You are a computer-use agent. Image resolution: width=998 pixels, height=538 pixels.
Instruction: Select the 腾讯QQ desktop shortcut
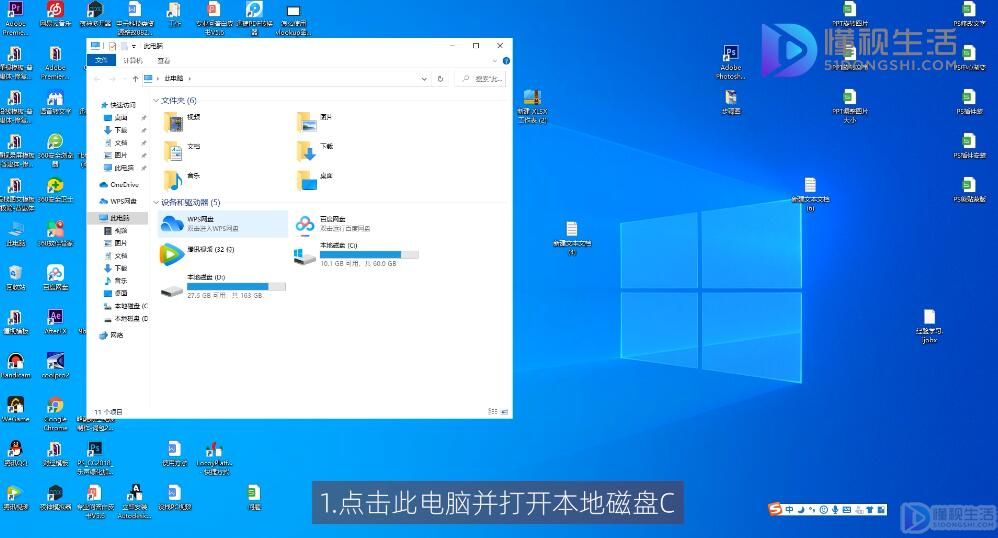15,453
